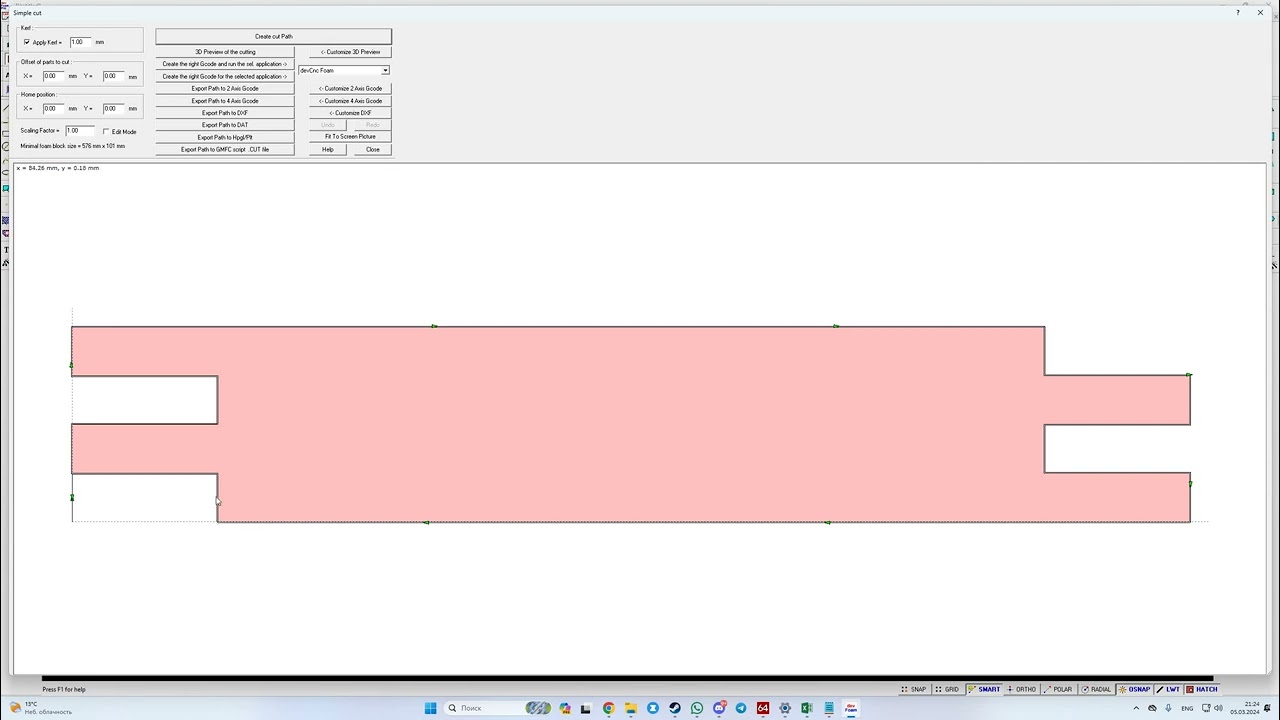The height and width of the screenshot is (720, 1280).
Task: Open Telegram from the taskbar
Action: point(741,708)
